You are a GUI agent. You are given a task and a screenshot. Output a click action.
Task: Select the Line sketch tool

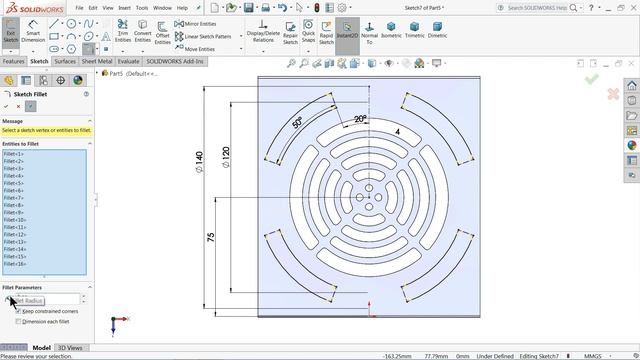click(x=53, y=24)
